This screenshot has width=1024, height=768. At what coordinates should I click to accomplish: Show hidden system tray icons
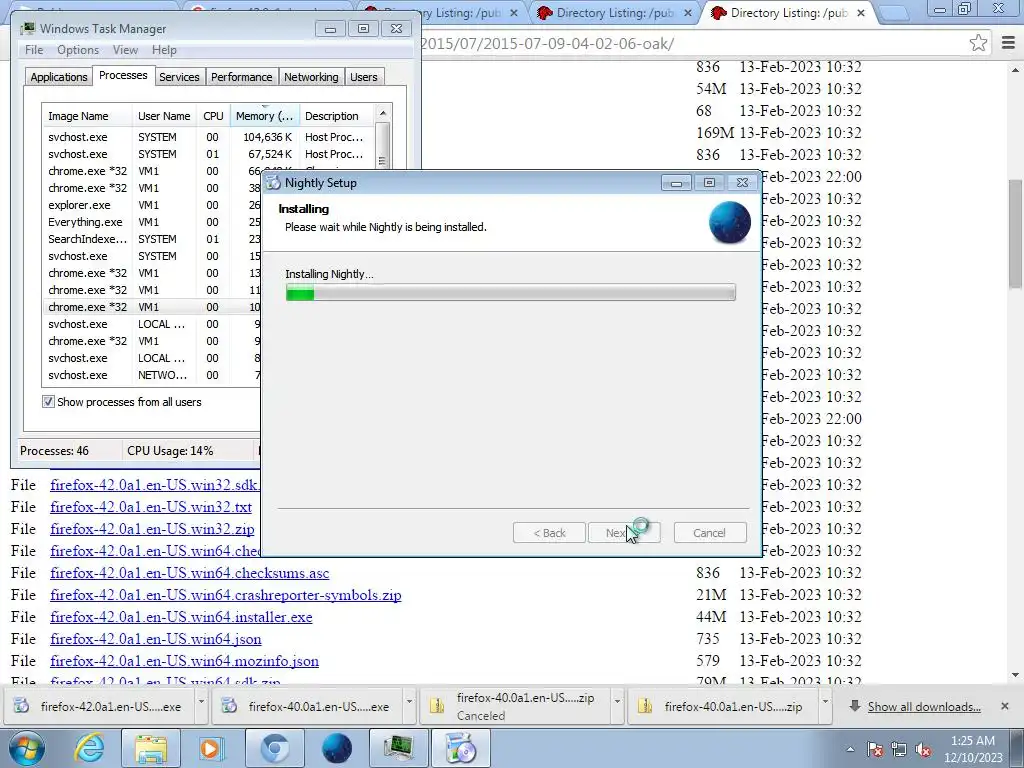point(850,749)
